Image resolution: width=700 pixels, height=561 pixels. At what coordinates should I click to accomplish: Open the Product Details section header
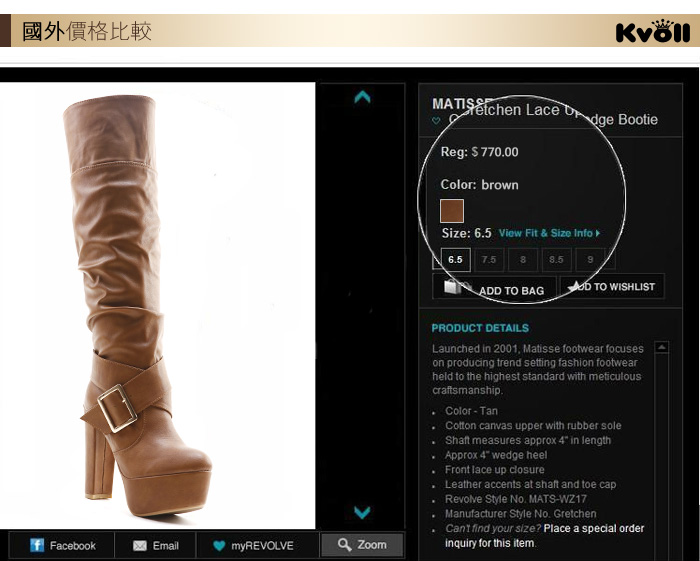click(480, 328)
